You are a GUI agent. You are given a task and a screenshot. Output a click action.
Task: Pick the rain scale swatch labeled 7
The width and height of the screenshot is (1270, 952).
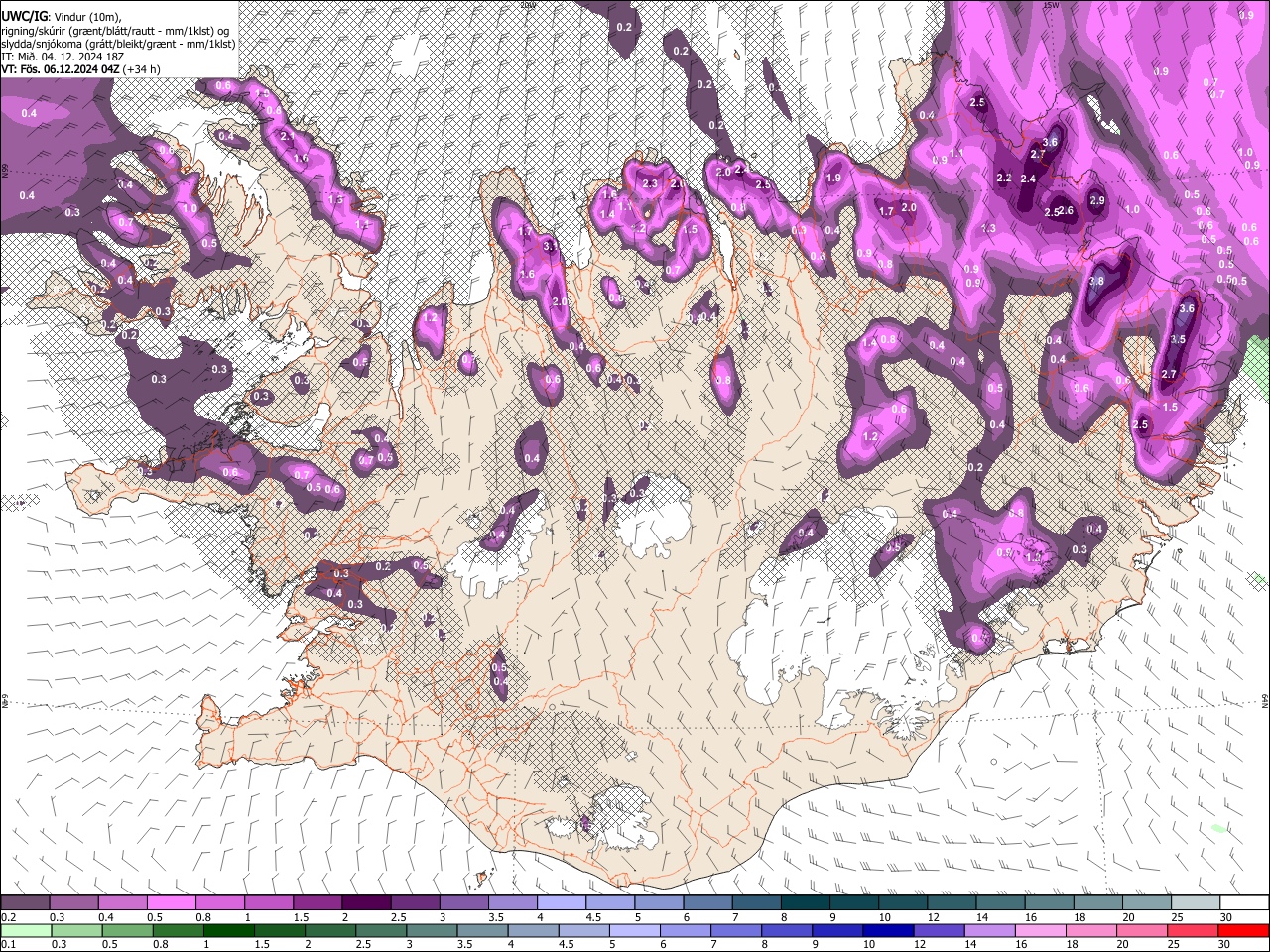(x=734, y=930)
